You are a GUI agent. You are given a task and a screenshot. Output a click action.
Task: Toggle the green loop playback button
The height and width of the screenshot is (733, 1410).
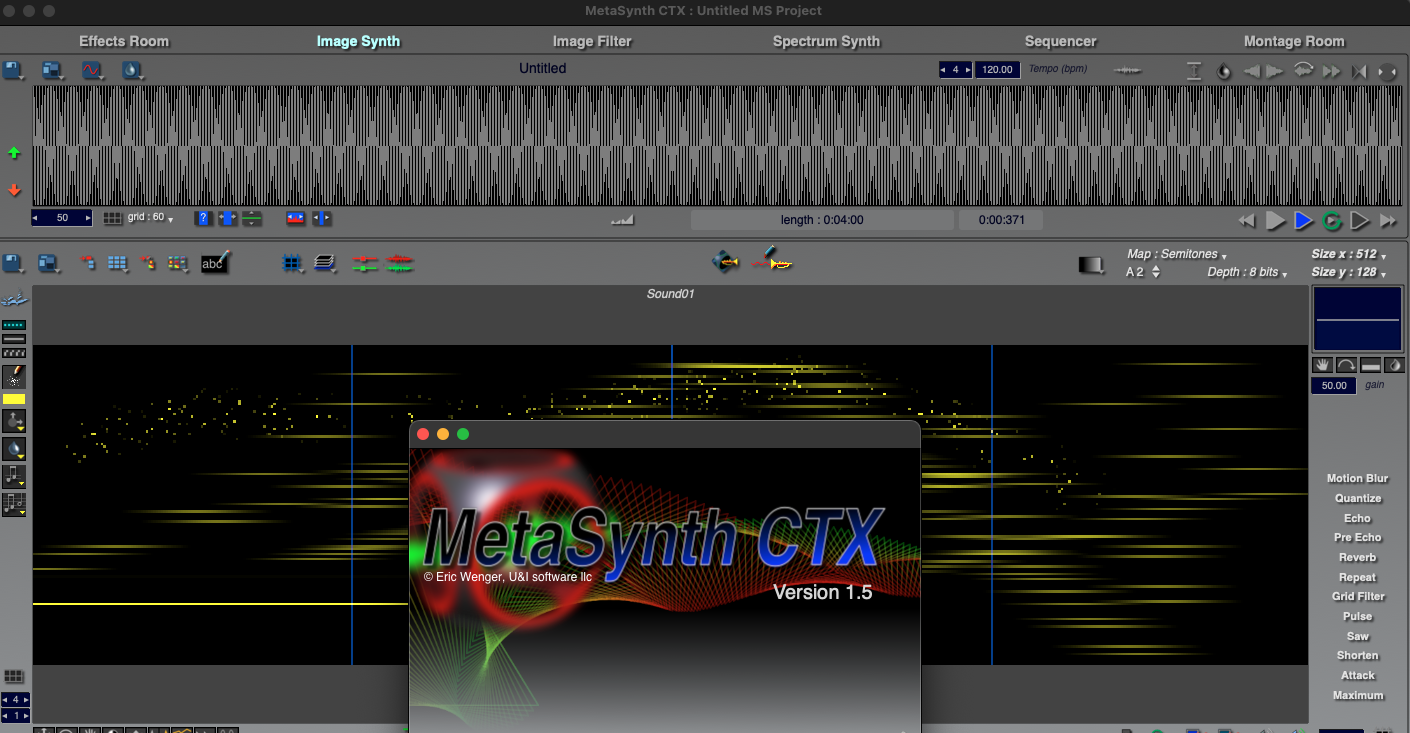[x=1332, y=221]
